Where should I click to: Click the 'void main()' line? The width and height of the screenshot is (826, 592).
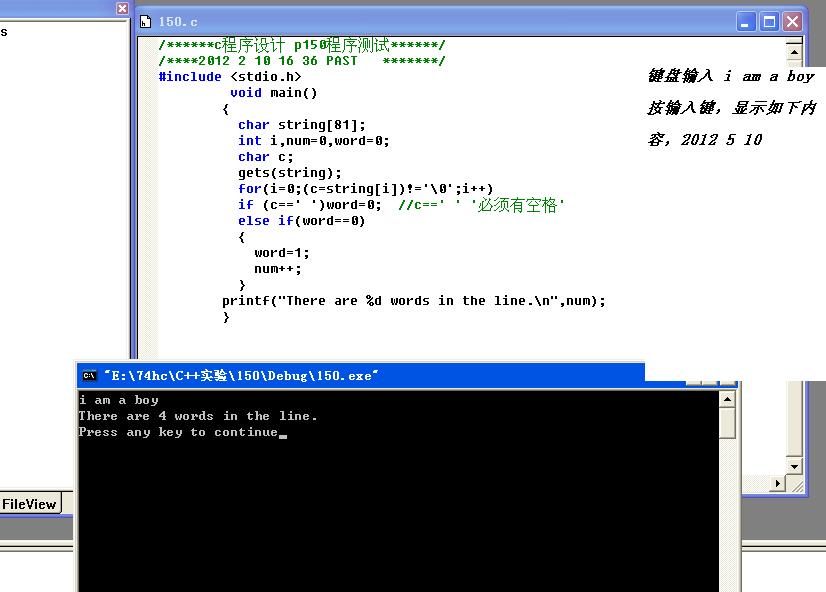(x=273, y=93)
